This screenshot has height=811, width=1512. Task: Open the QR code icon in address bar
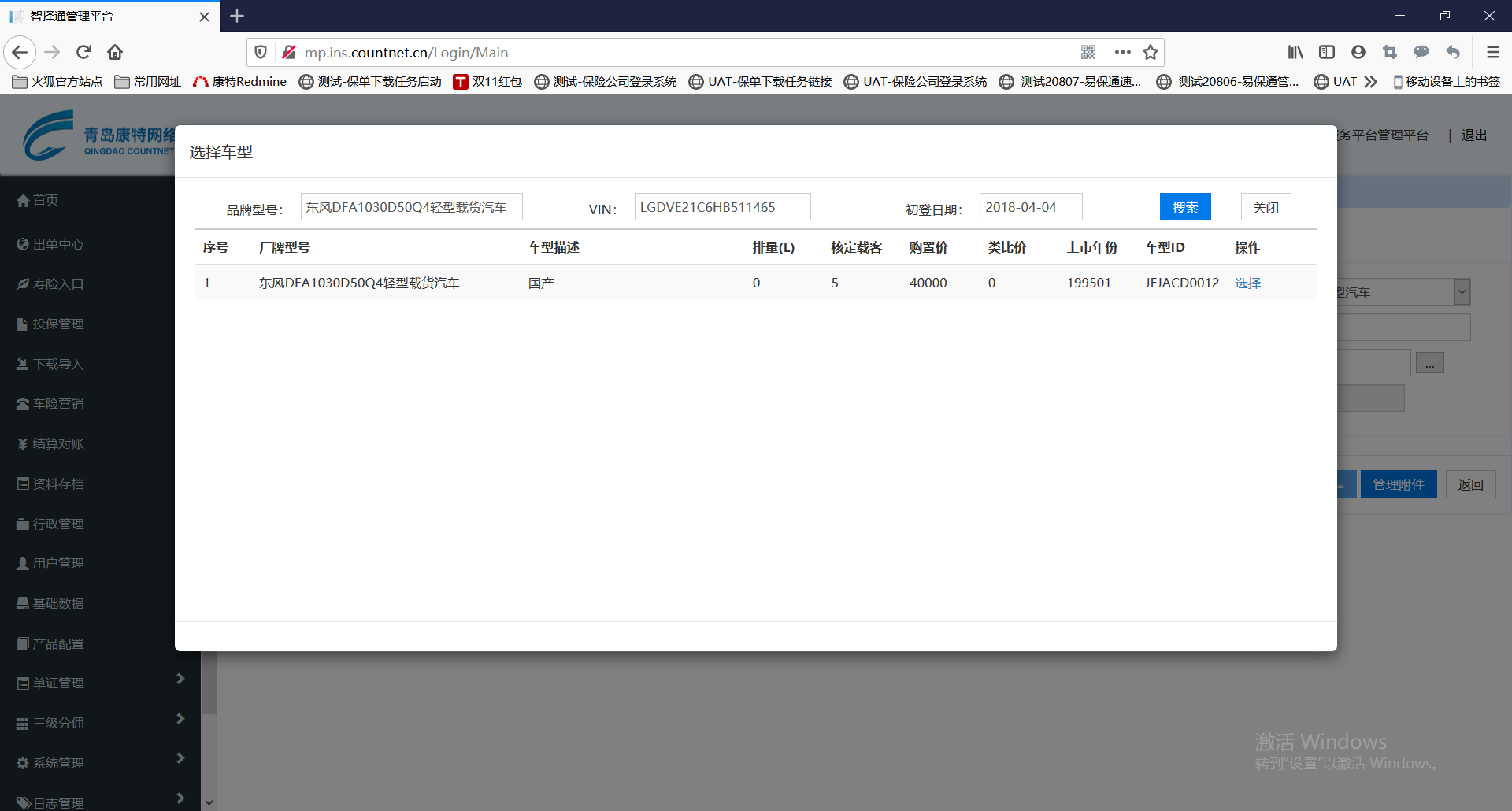[1088, 52]
